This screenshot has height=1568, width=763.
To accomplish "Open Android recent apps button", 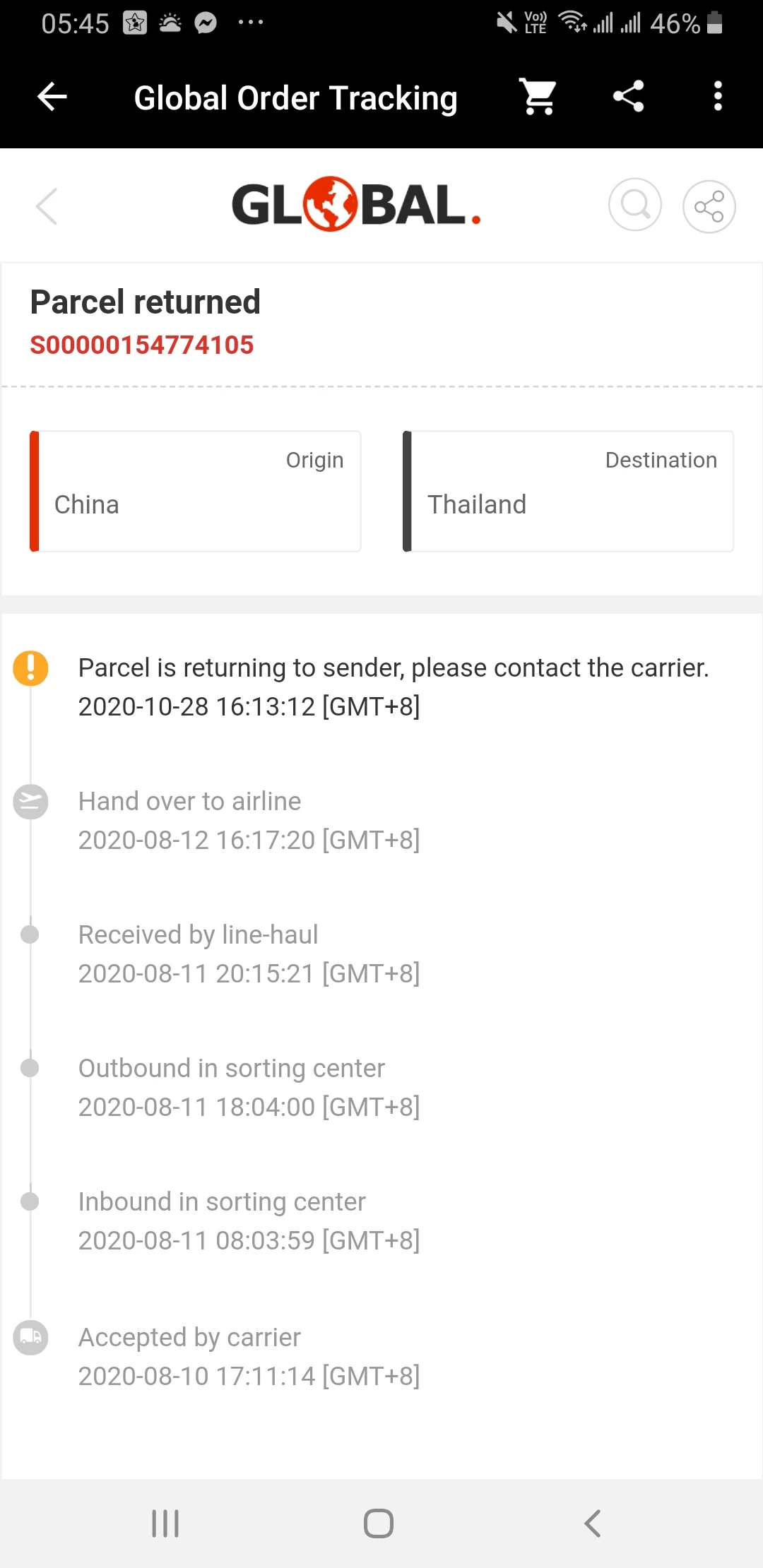I will pyautogui.click(x=165, y=1524).
